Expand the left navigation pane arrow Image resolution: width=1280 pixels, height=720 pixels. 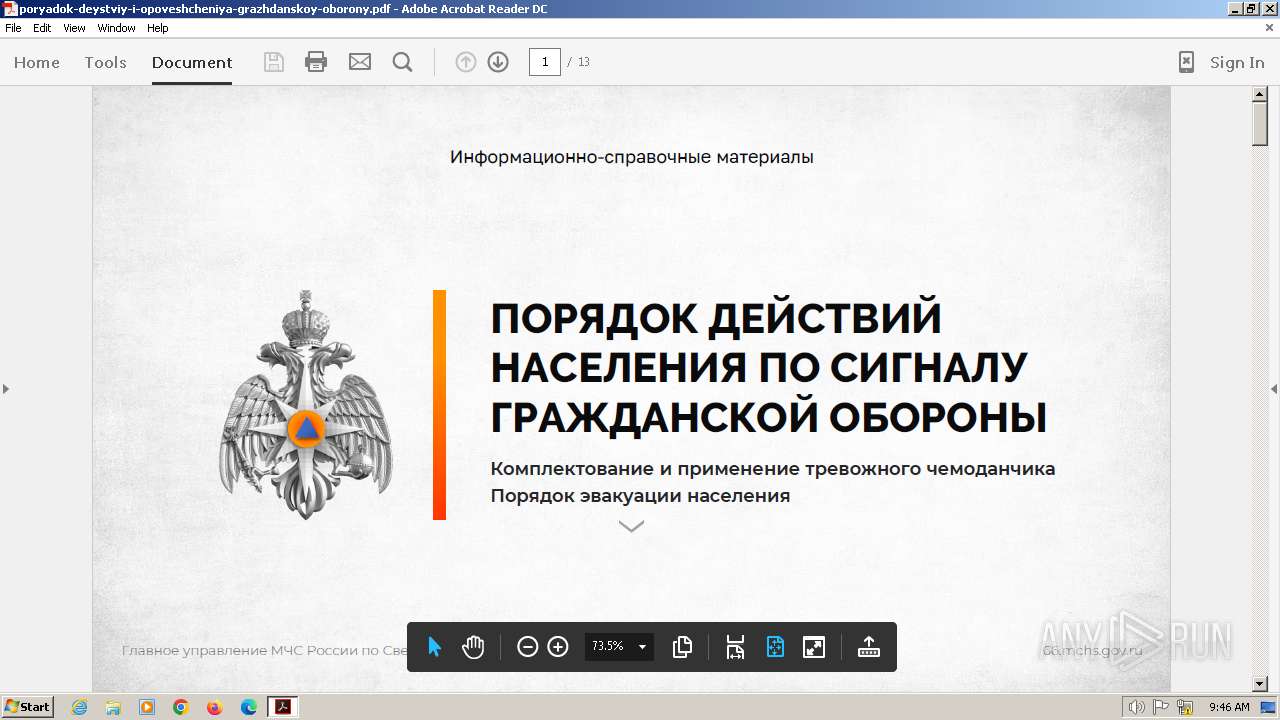pos(5,389)
